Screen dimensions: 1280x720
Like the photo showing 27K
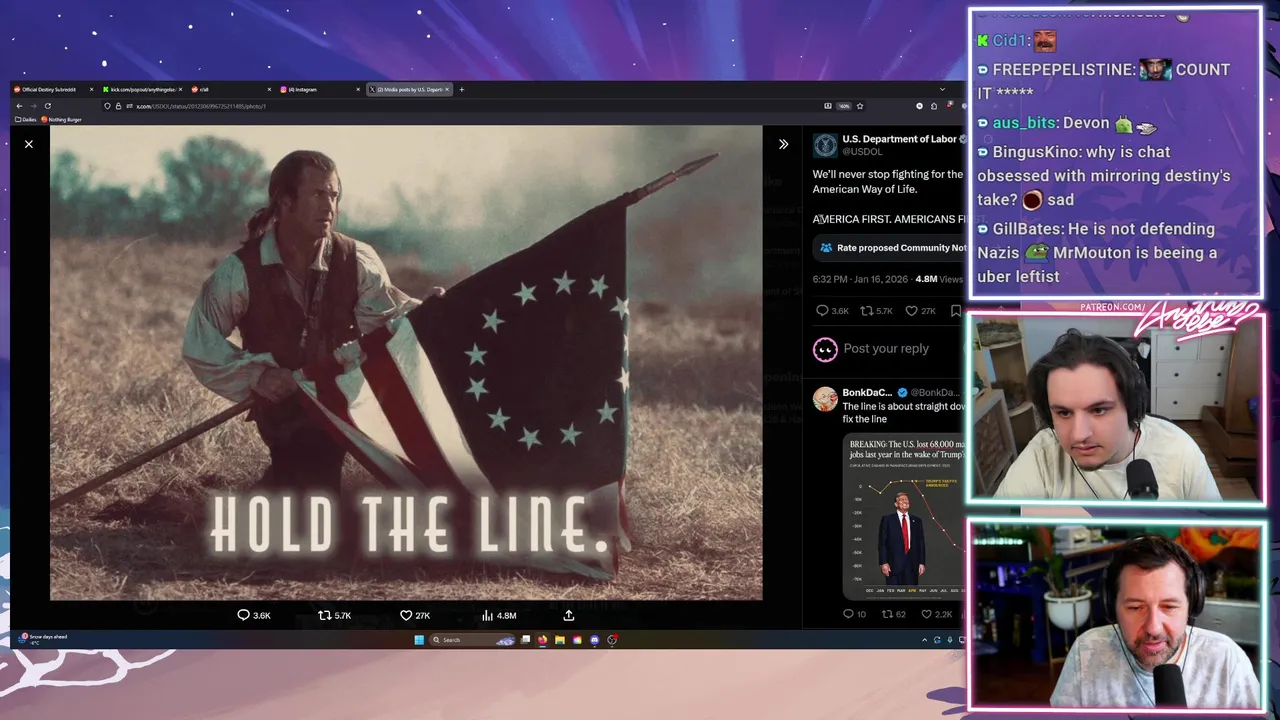(415, 615)
